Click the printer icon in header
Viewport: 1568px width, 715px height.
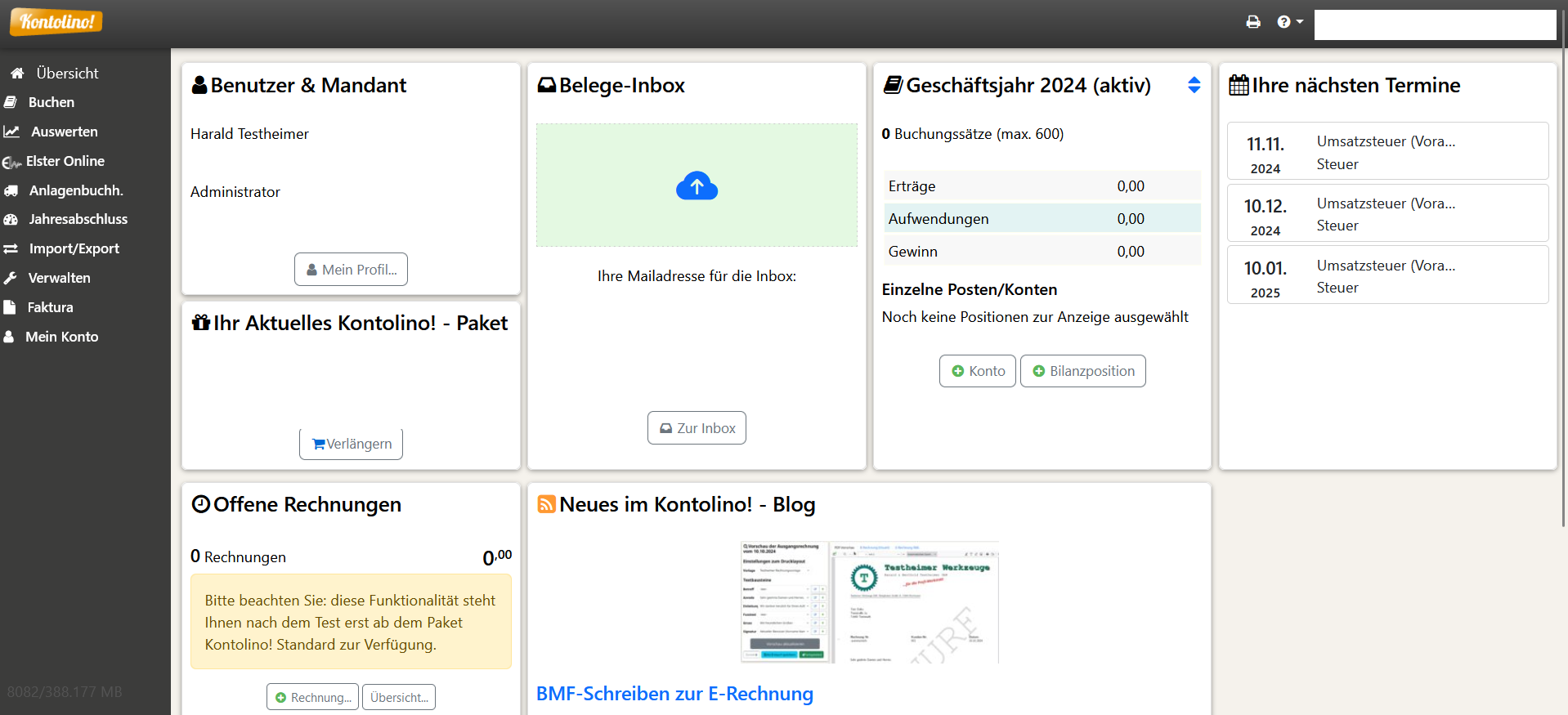(x=1252, y=22)
